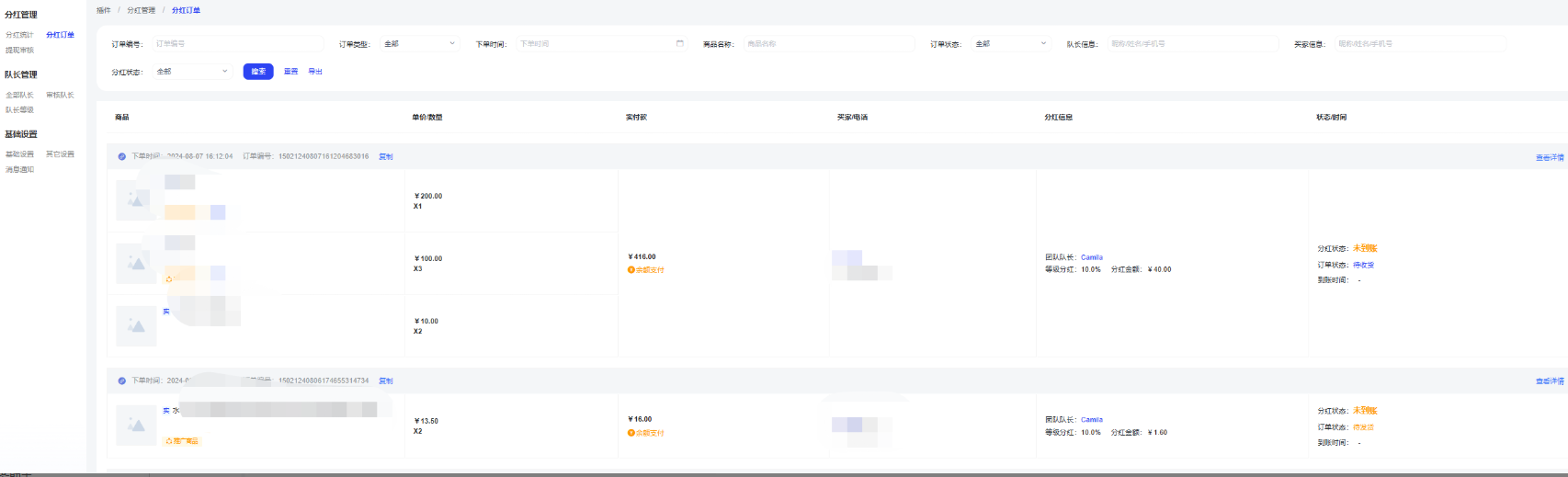
Task: Click the ¥13.50 product image placeholder
Action: coord(136,426)
